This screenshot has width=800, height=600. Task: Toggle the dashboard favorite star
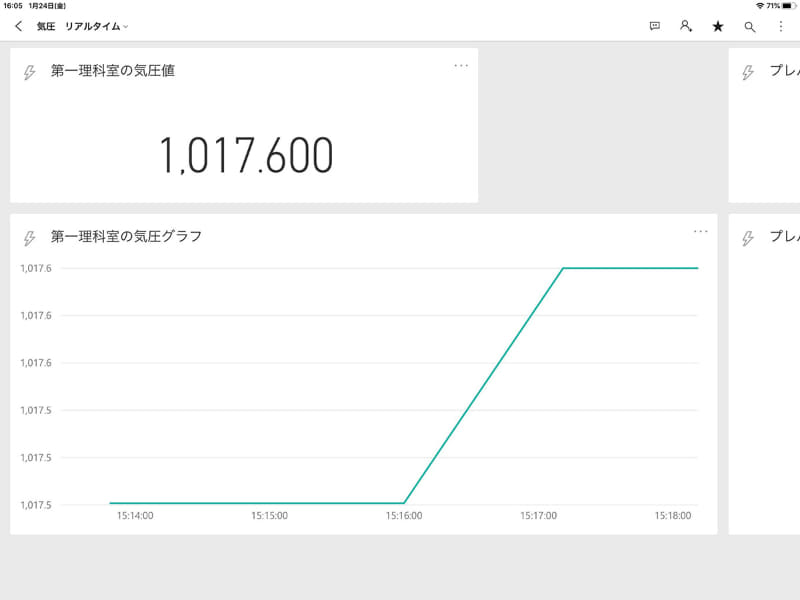[717, 24]
